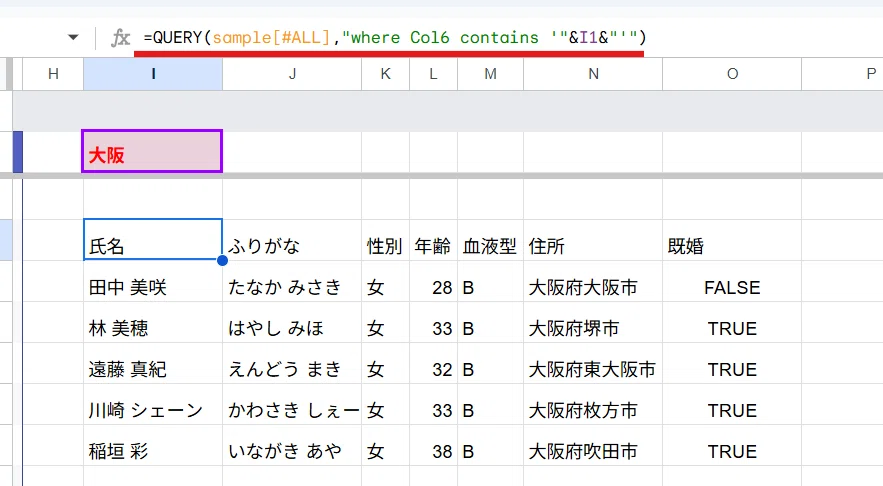Image resolution: width=883 pixels, height=486 pixels.
Task: Select the 既婚 header cell
Action: 732,240
